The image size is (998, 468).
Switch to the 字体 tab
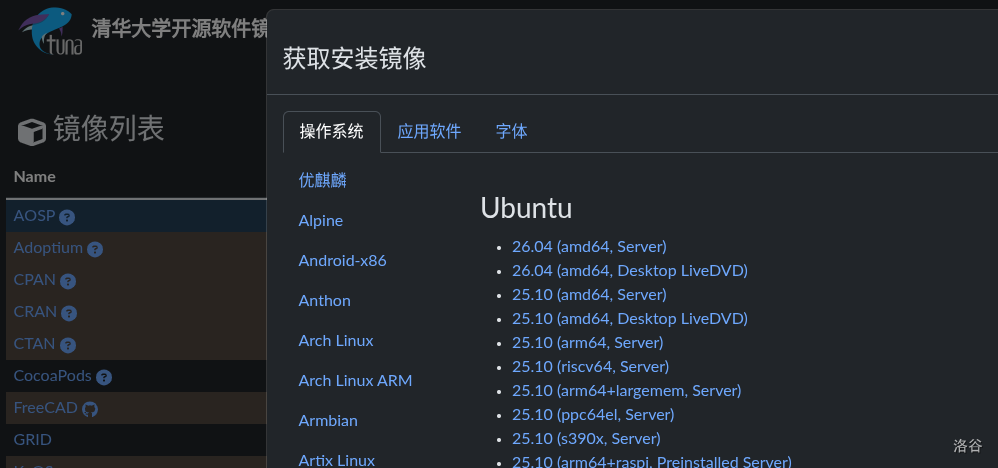click(511, 132)
